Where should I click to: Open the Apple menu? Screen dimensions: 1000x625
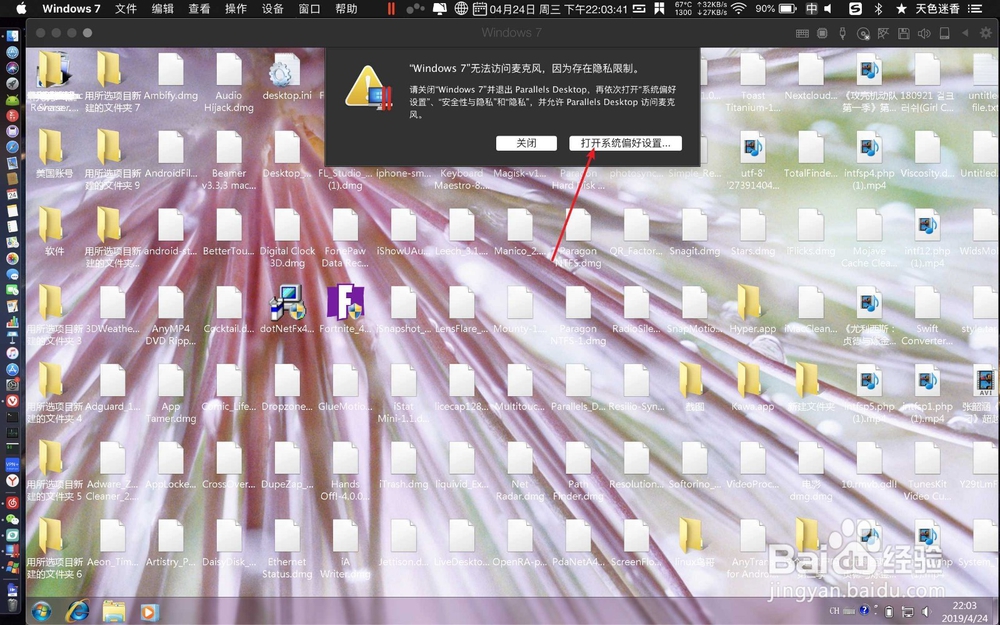21,9
